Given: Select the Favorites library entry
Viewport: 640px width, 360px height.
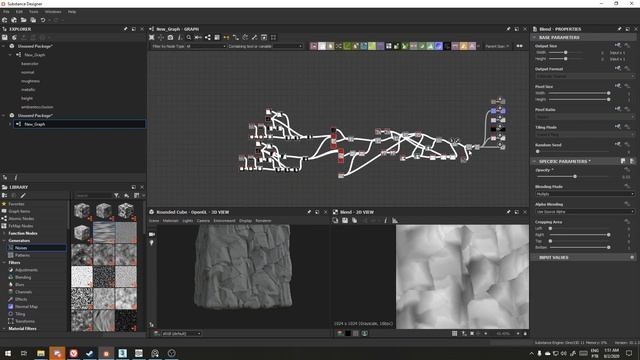Looking at the screenshot, I should point(16,204).
